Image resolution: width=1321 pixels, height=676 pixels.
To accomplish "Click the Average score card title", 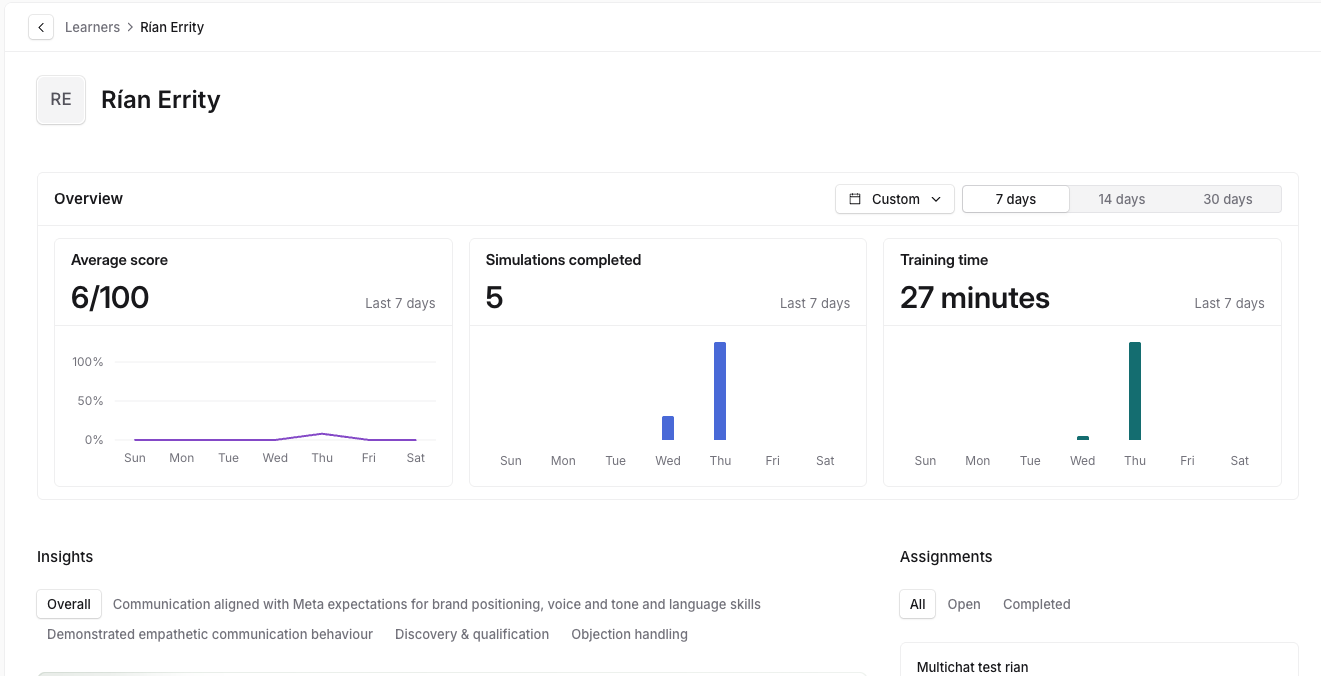I will coord(119,260).
